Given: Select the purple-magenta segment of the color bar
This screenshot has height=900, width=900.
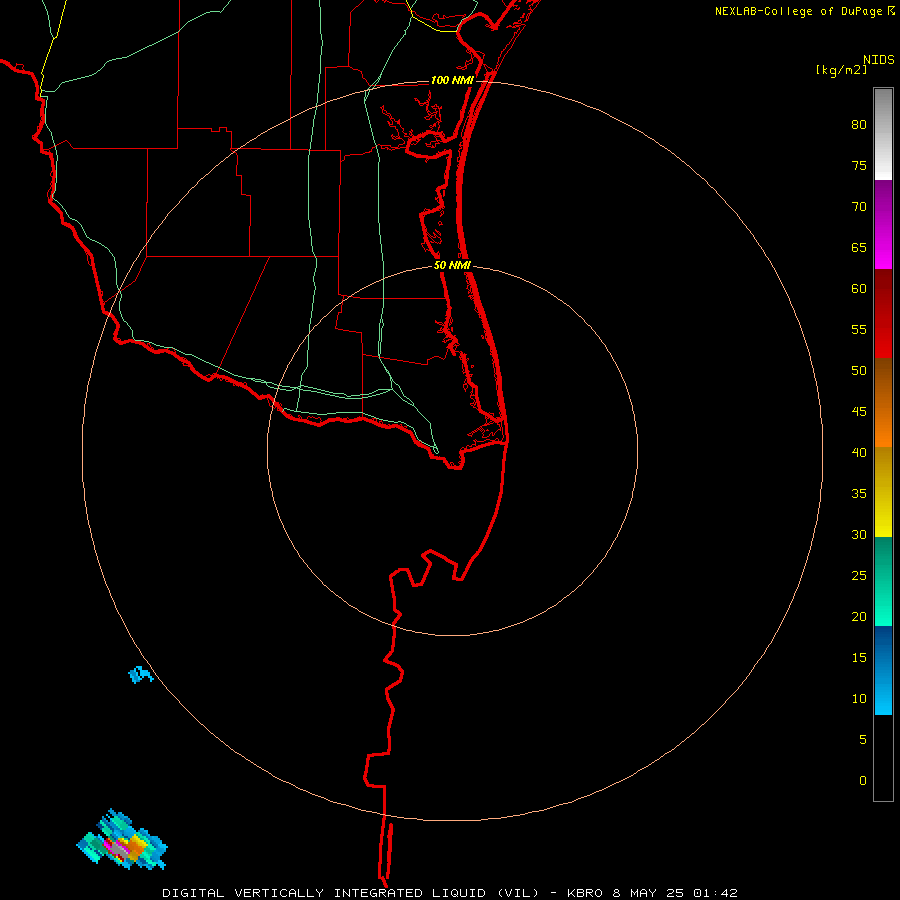Looking at the screenshot, I should [883, 224].
